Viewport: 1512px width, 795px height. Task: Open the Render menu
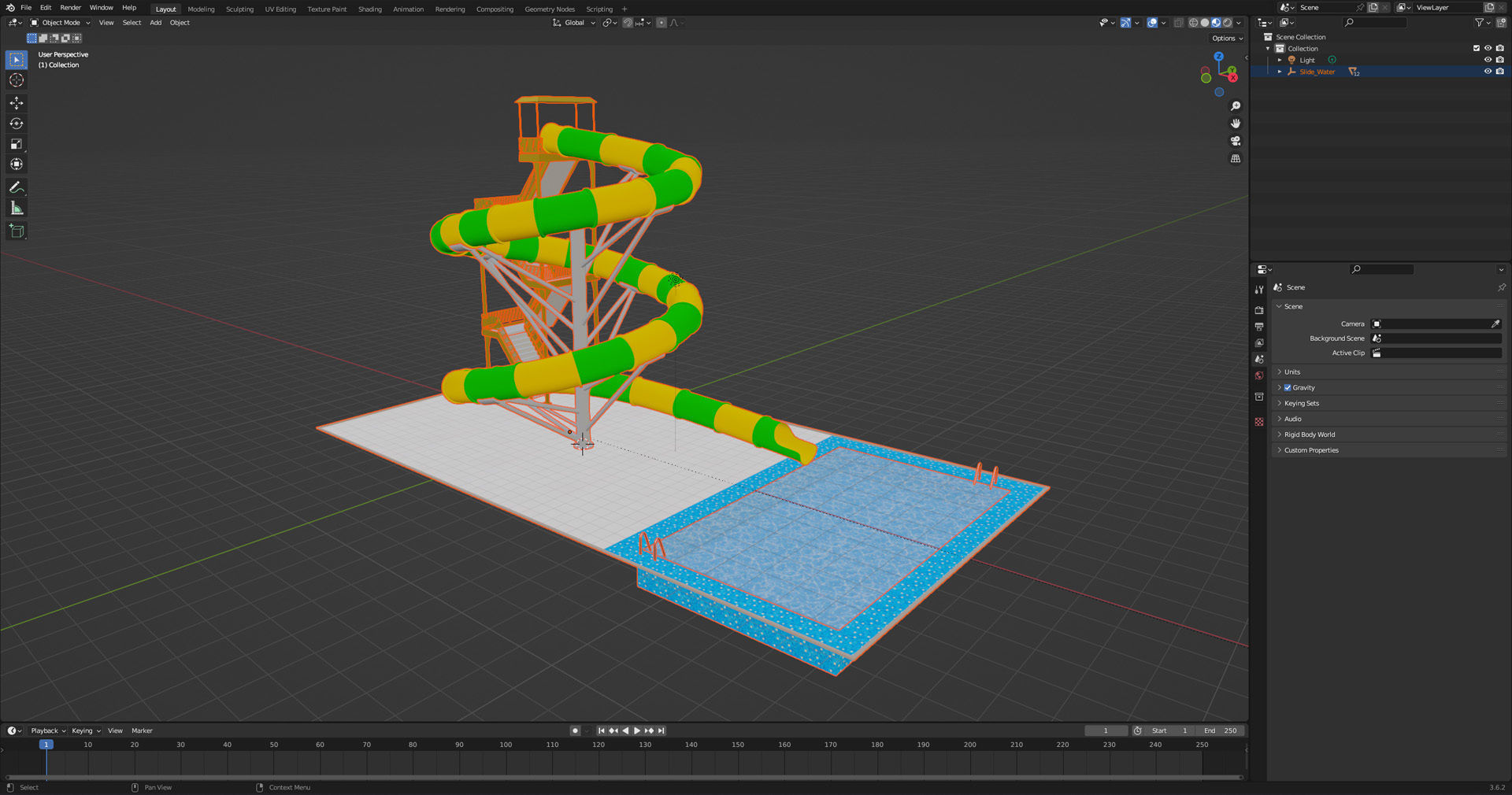(70, 8)
